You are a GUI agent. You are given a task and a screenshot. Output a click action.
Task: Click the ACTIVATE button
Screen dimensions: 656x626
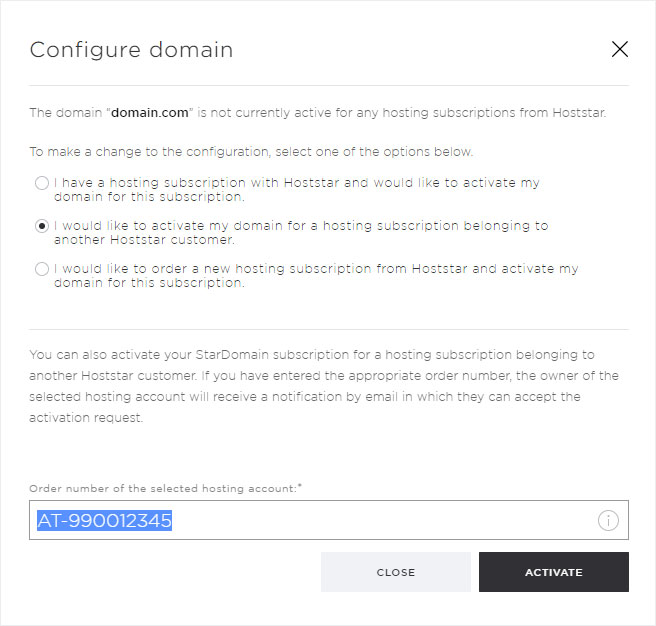tap(554, 572)
